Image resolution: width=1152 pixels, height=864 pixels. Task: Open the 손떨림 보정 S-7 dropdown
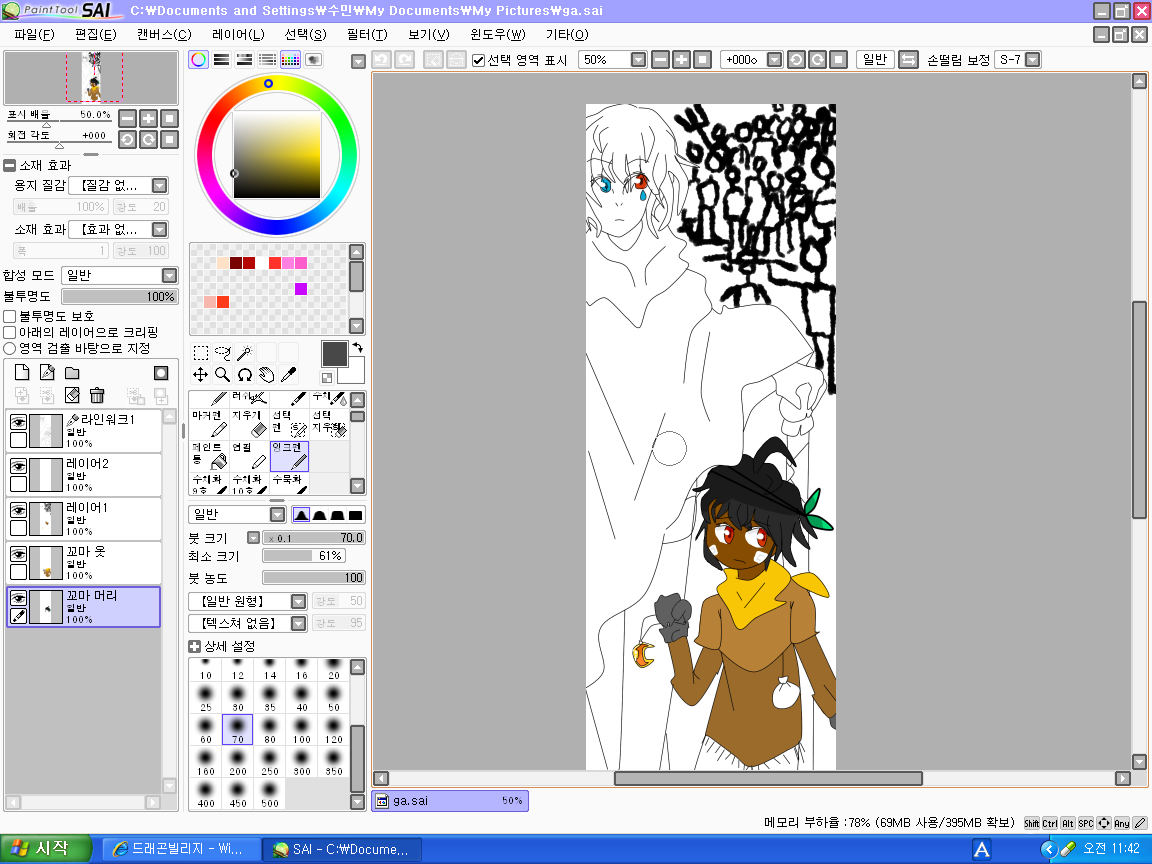click(x=1032, y=60)
